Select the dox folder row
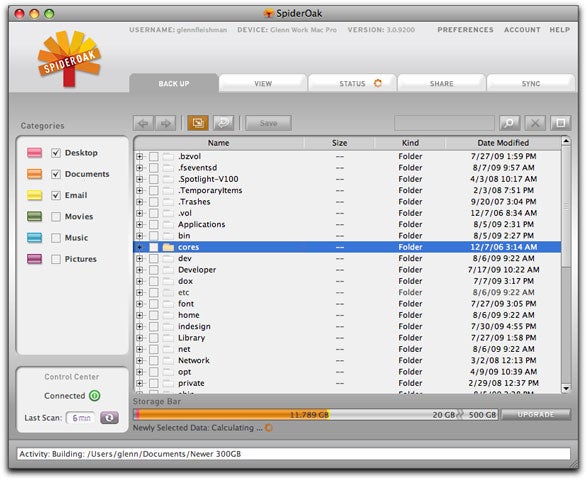The image size is (586, 479). coord(347,281)
